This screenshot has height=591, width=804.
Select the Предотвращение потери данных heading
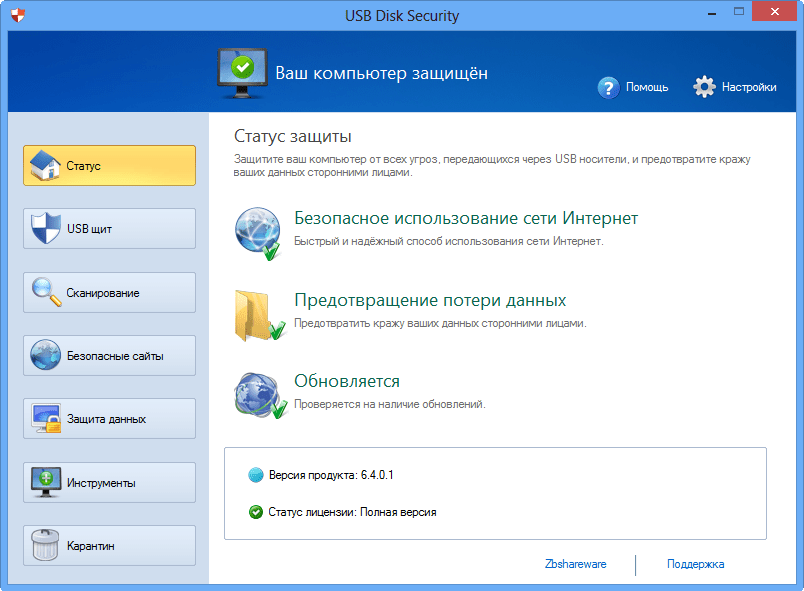430,300
